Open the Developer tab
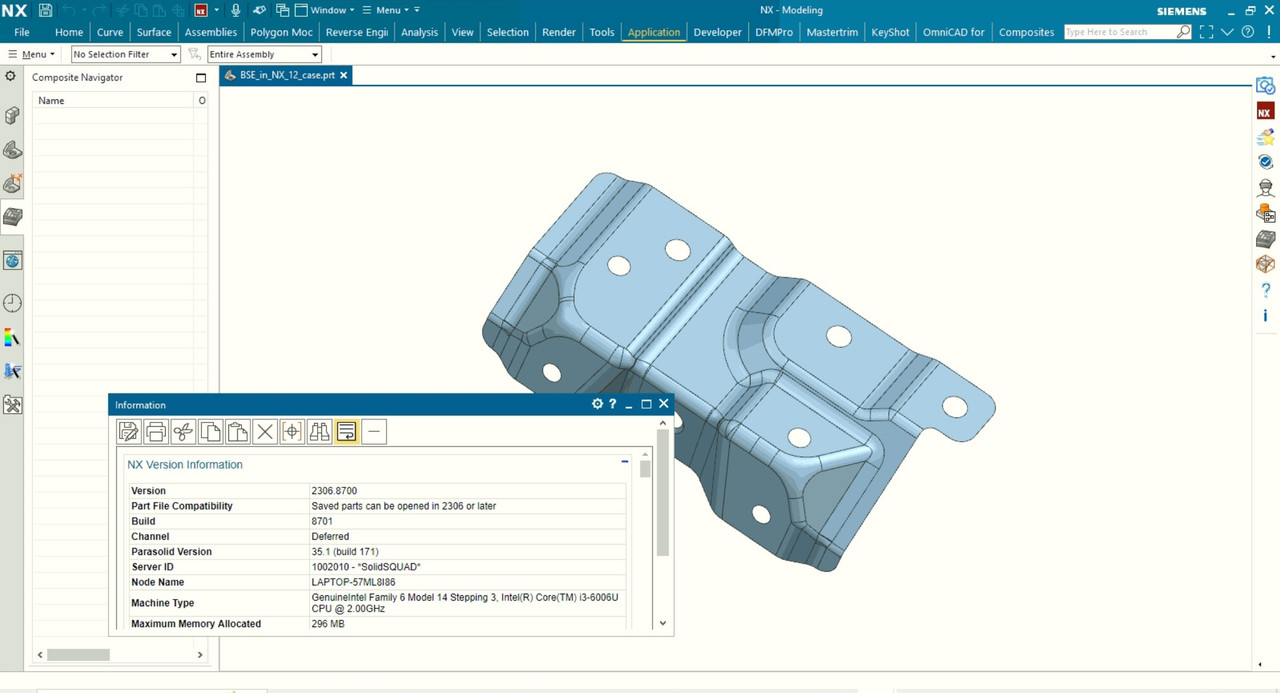1280x693 pixels. 718,32
